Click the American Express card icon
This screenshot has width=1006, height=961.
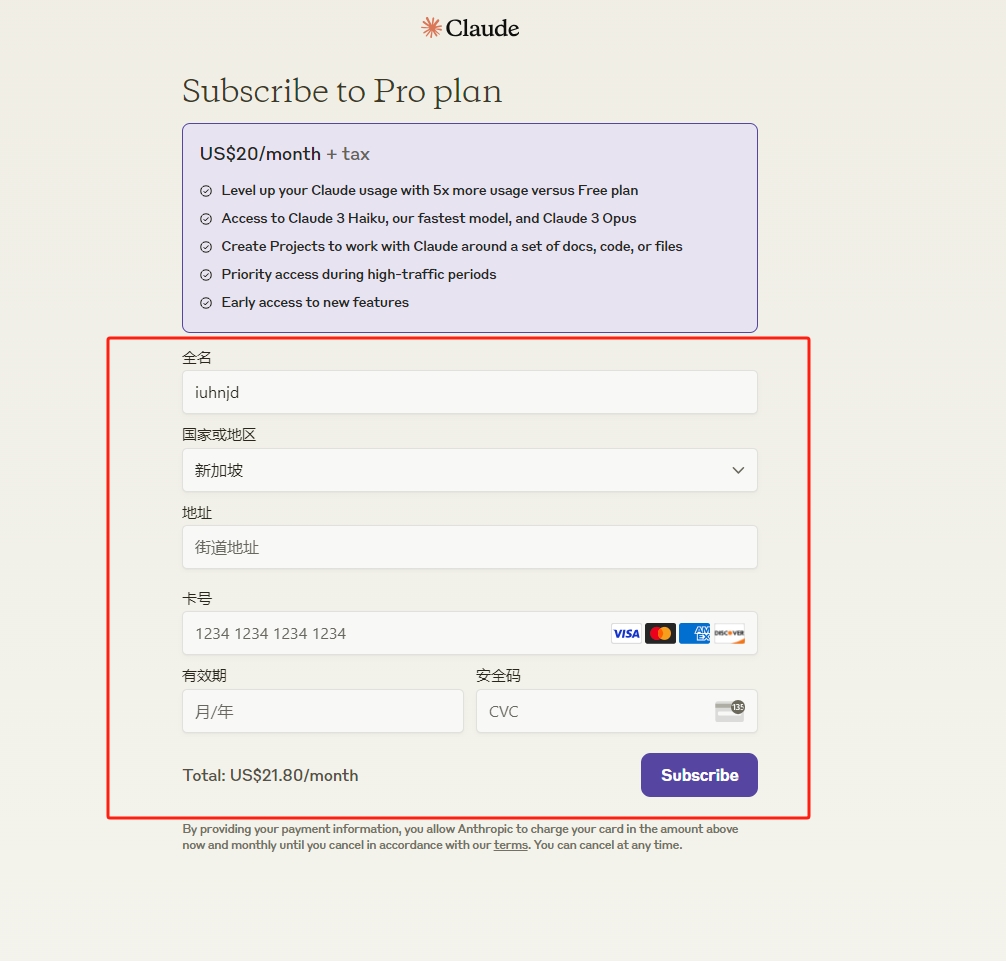pyautogui.click(x=694, y=633)
